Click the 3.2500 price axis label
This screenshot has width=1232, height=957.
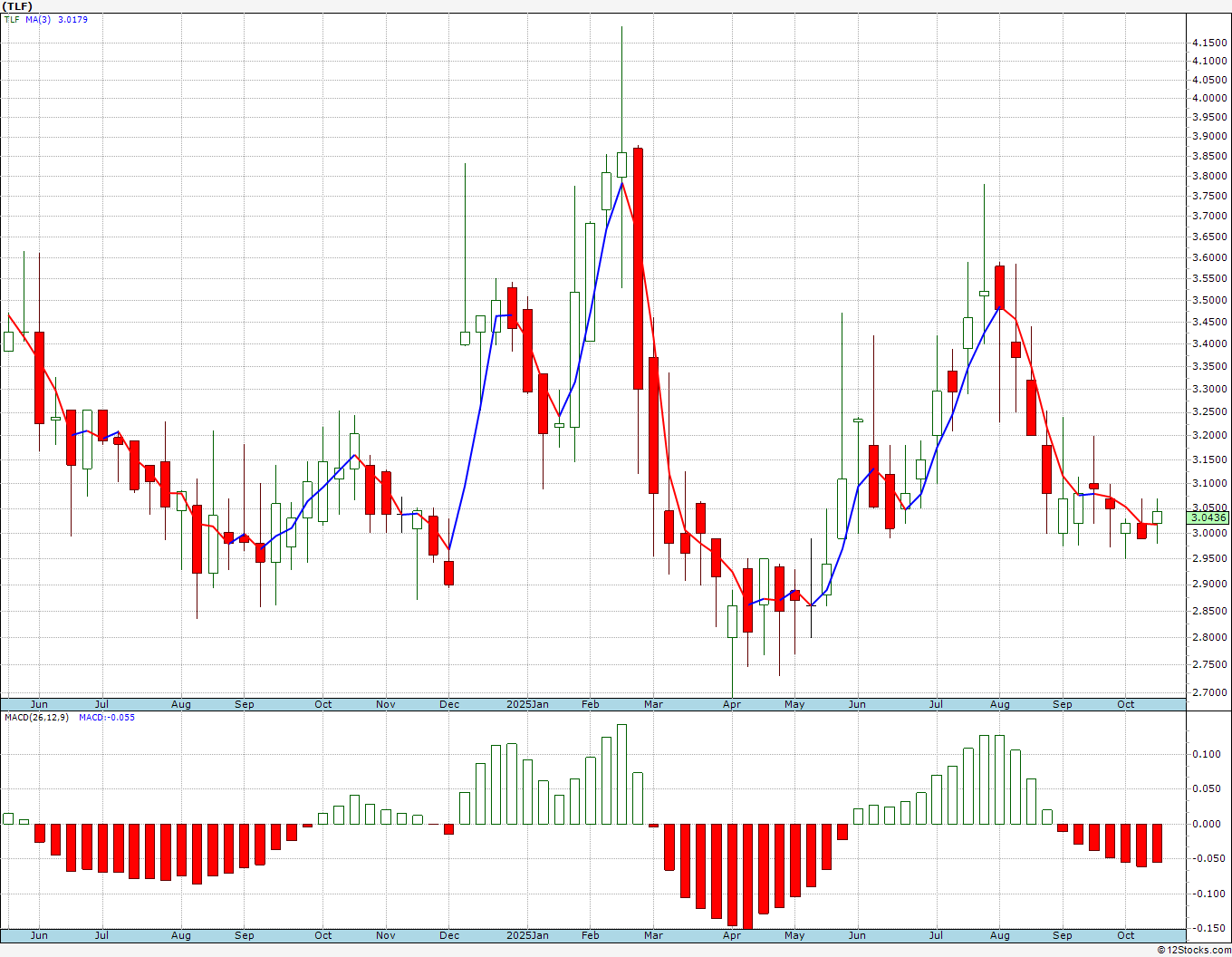point(1210,412)
